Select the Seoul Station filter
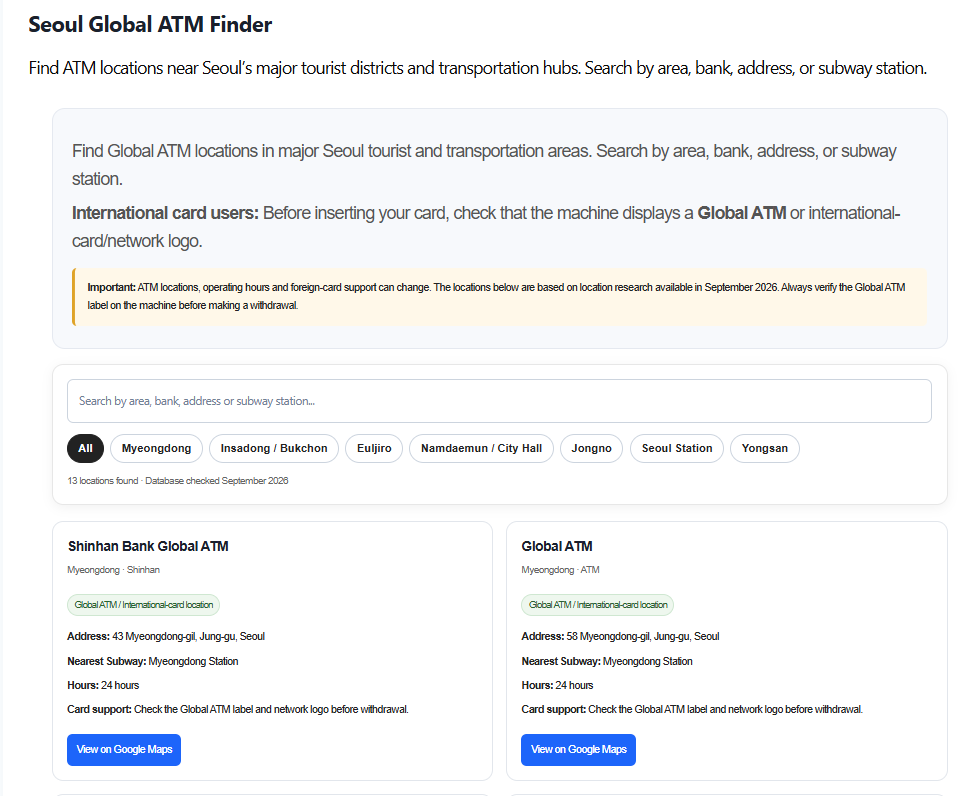 coord(677,448)
